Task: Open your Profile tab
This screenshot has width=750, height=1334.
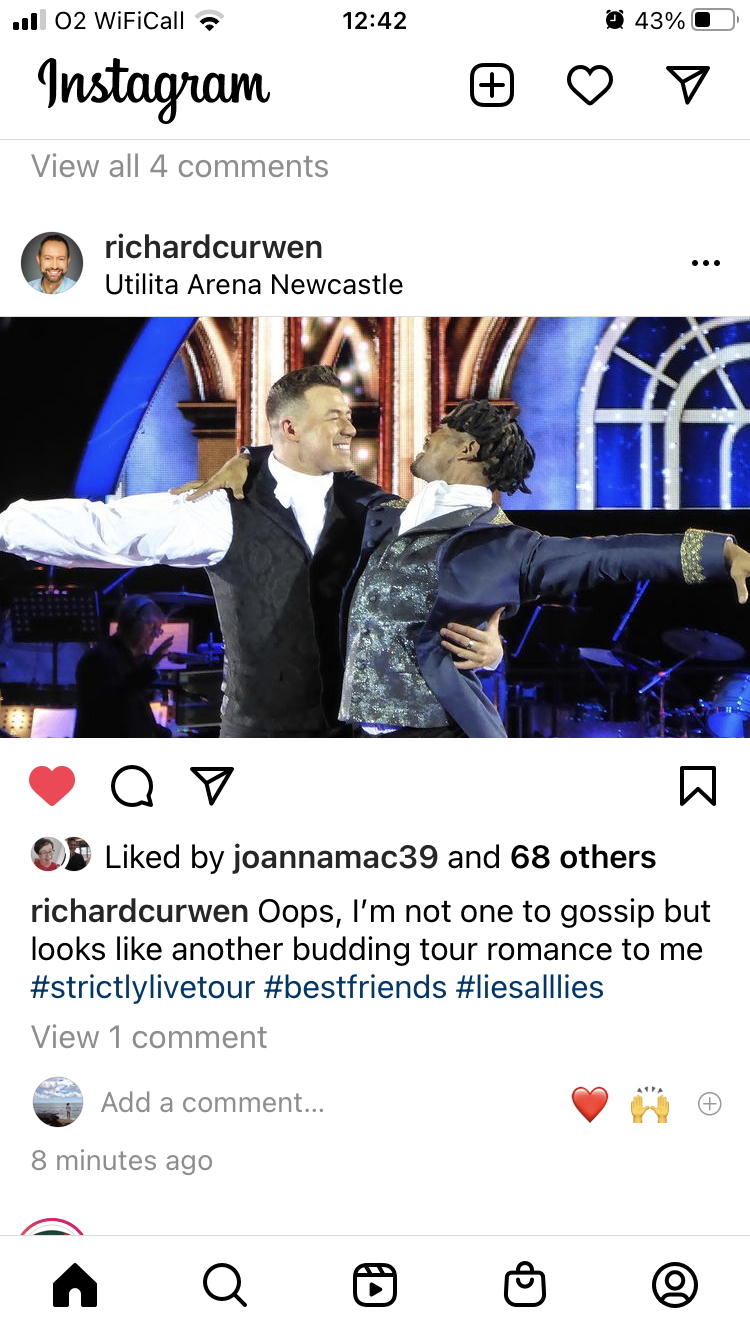Action: (x=675, y=1285)
